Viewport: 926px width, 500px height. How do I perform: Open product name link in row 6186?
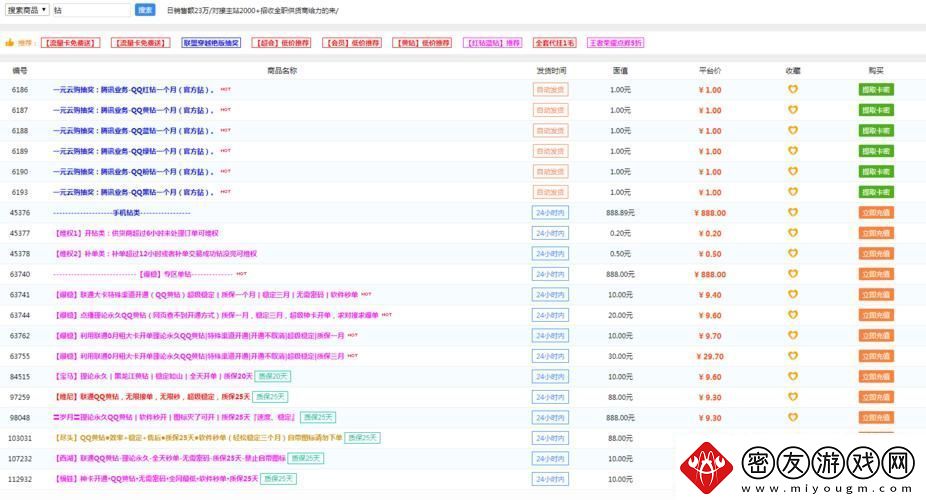pyautogui.click(x=133, y=90)
